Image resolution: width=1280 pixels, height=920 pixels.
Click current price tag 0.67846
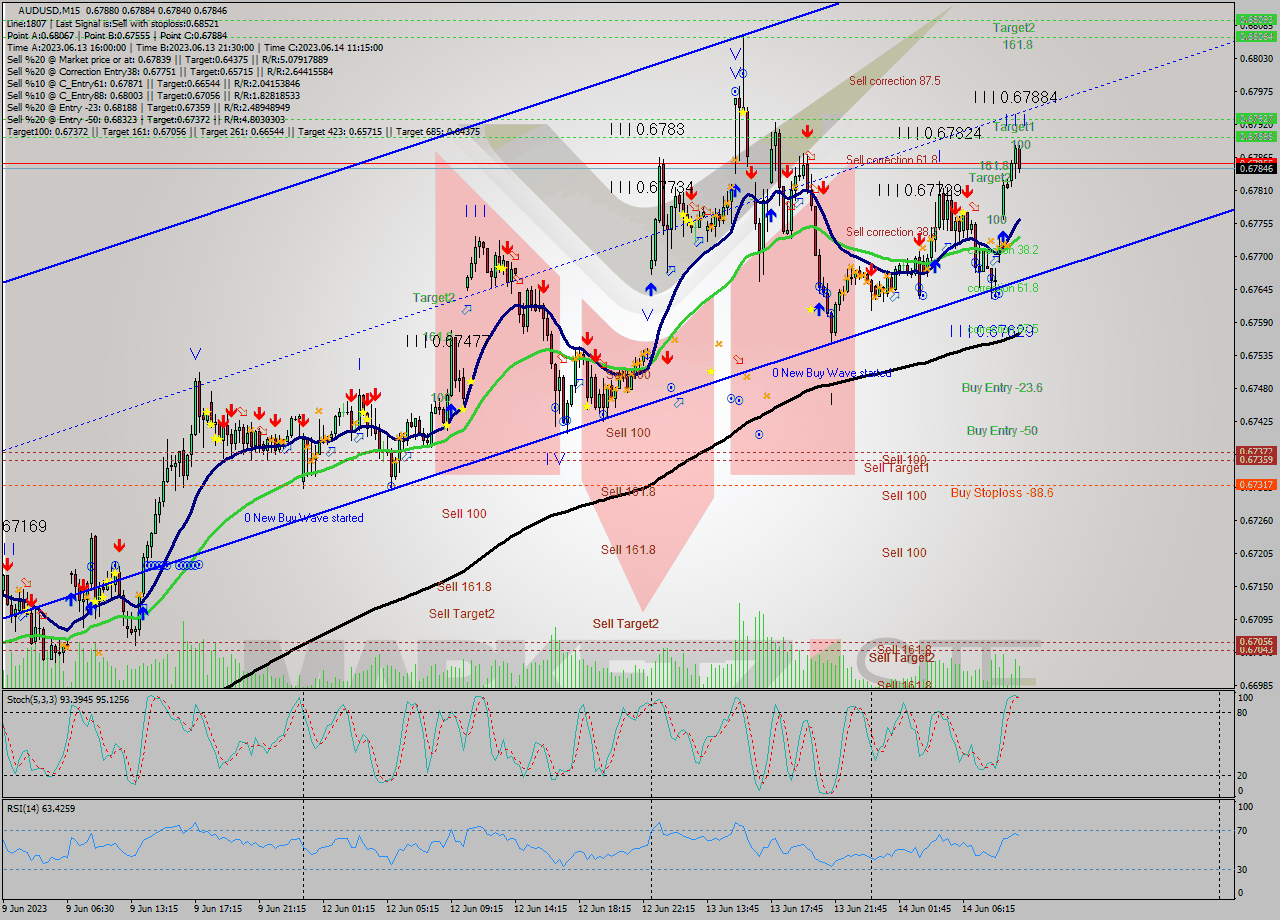[x=1256, y=169]
